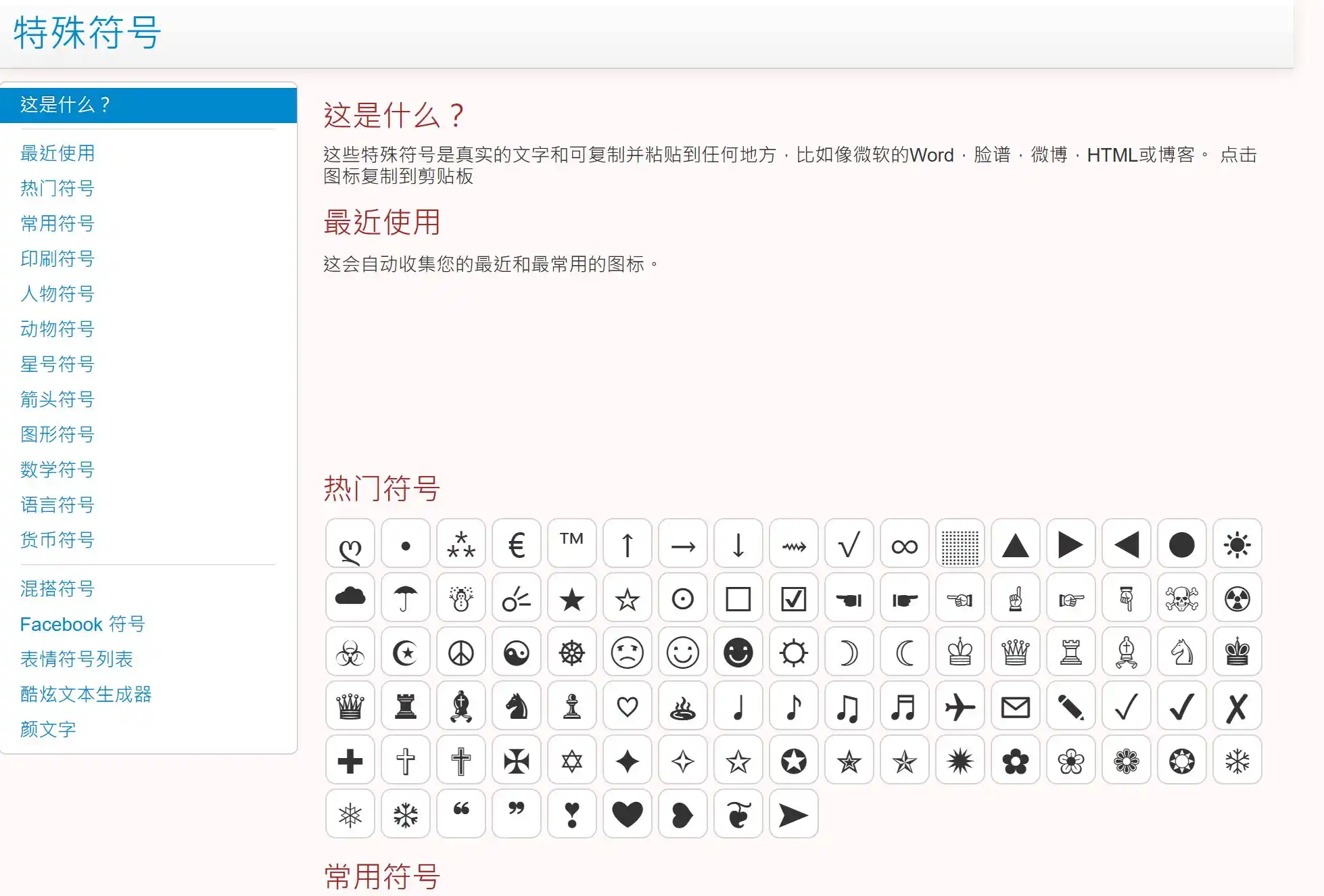Copy the eight-spoked wheel symbol
The image size is (1324, 896).
point(572,652)
